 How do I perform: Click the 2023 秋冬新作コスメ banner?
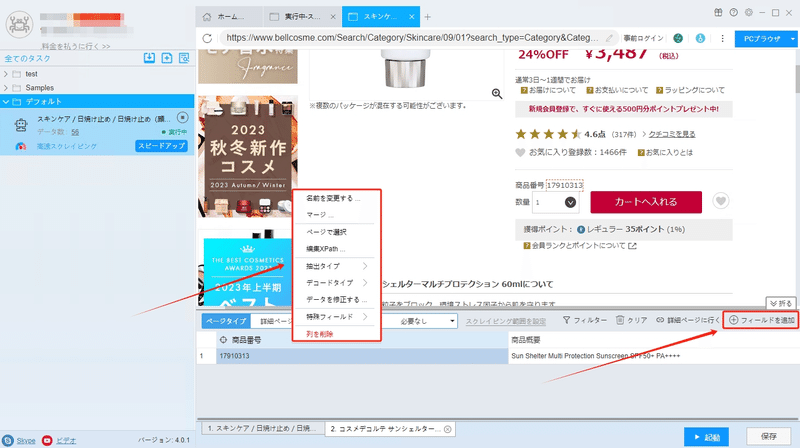pos(248,157)
